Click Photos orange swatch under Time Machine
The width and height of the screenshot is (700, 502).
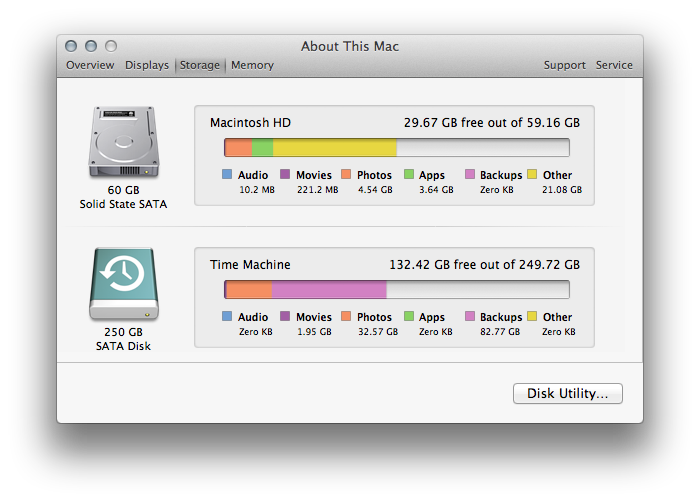(346, 316)
